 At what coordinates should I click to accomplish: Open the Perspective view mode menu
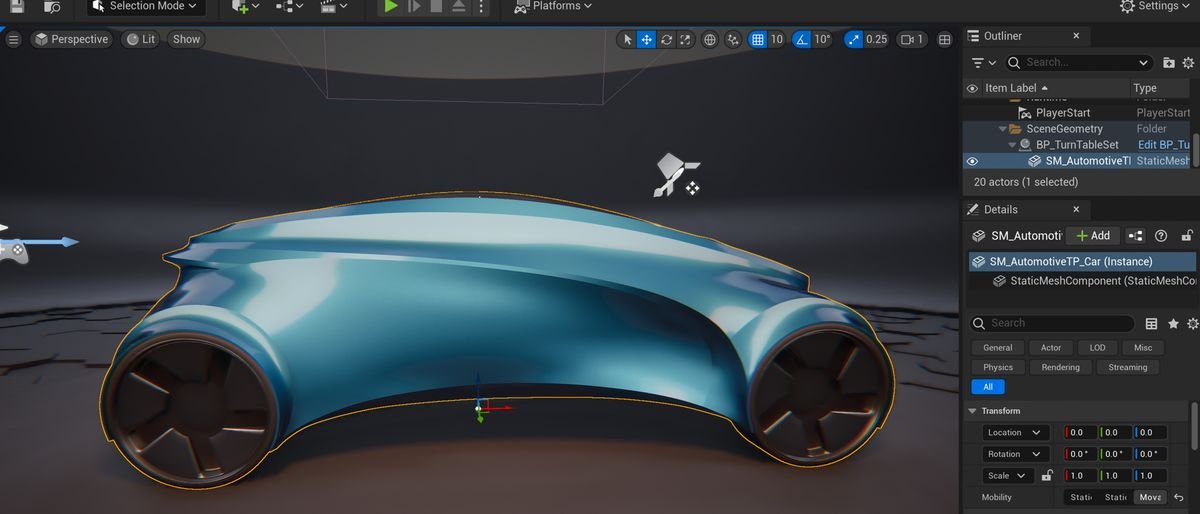click(x=71, y=39)
